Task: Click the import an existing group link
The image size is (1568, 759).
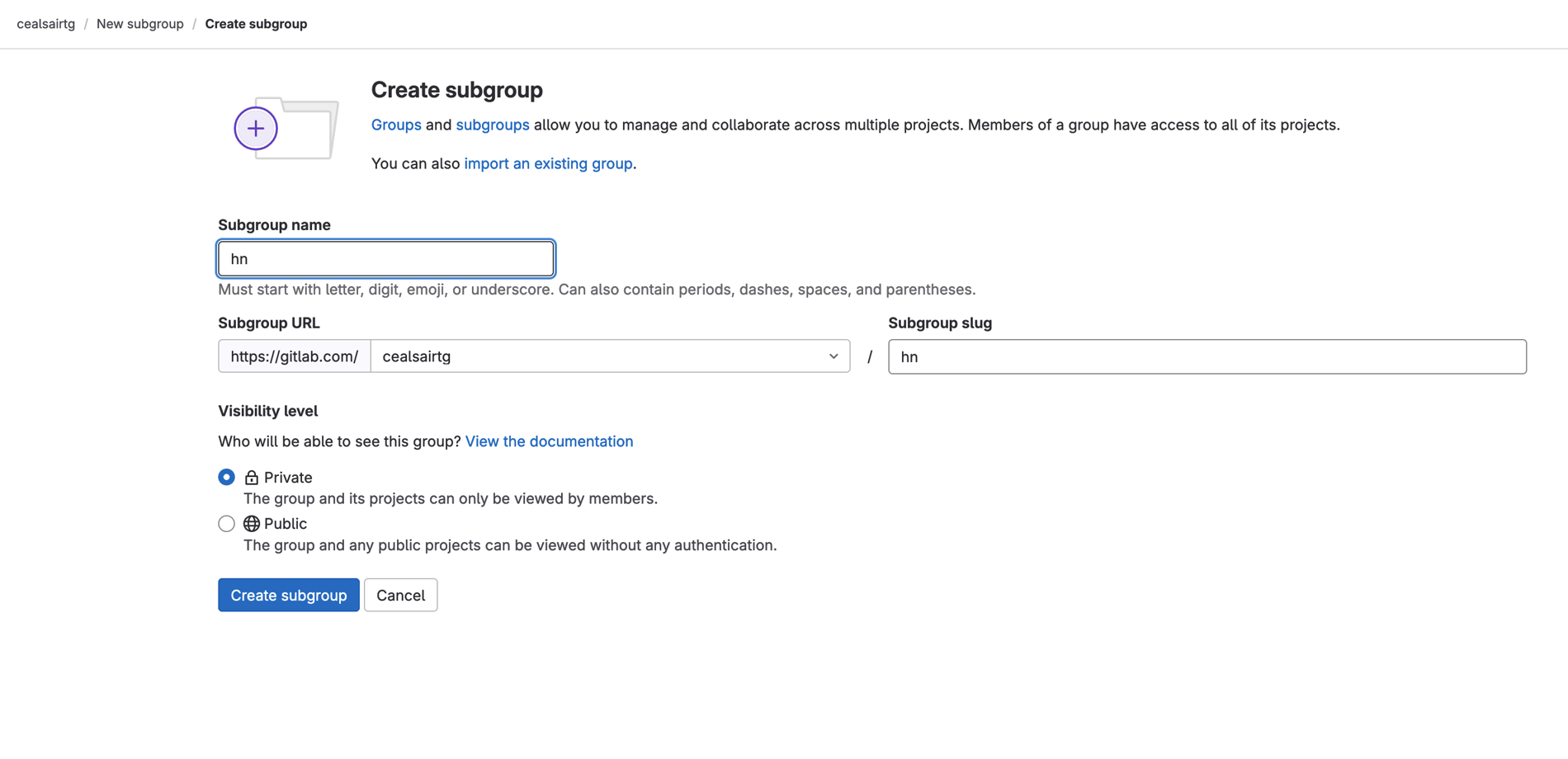Action: (548, 164)
